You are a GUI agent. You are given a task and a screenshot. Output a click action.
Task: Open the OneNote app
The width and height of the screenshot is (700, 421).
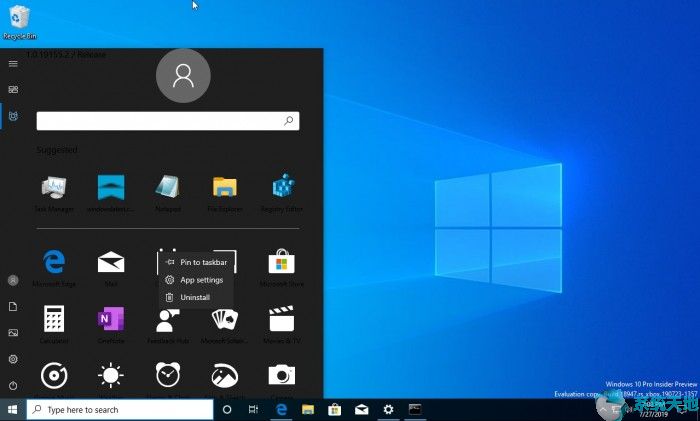[111, 318]
